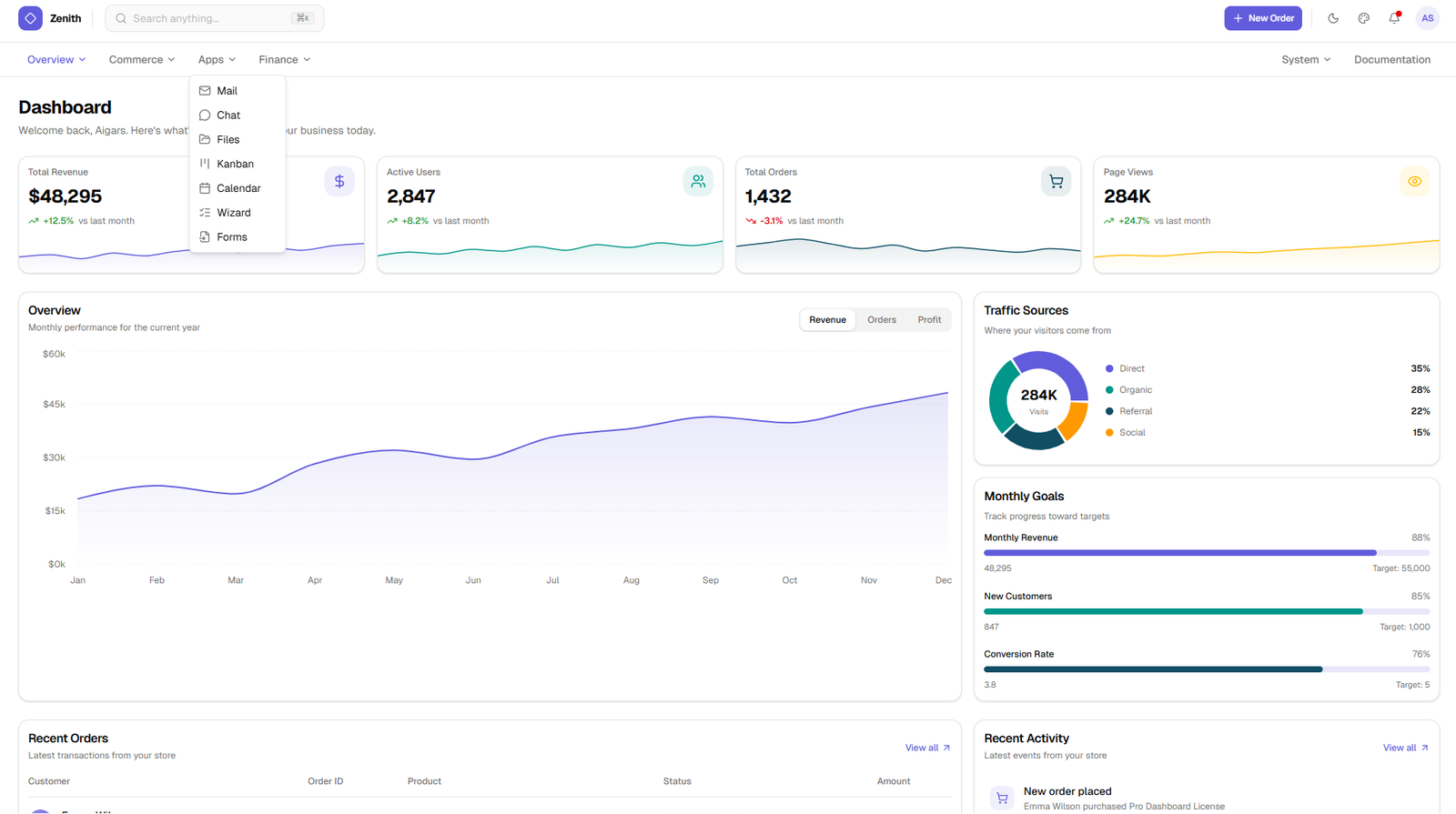Viewport: 1456px width, 814px height.
Task: Open Mail from the Apps menu
Action: 238,91
